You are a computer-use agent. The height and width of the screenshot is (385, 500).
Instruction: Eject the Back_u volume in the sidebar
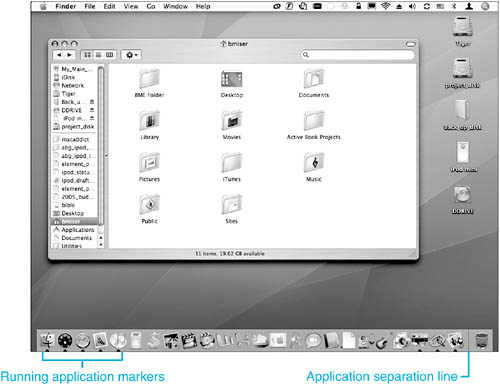point(92,102)
